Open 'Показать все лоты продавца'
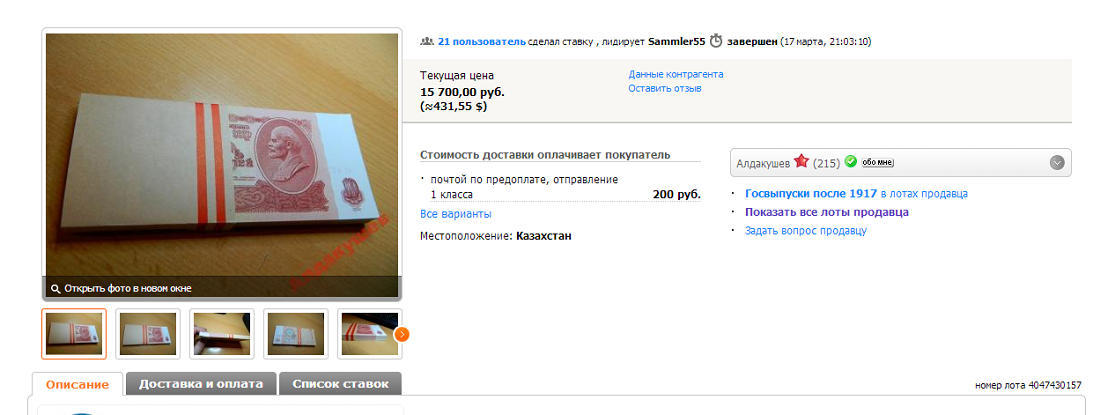 pos(827,212)
